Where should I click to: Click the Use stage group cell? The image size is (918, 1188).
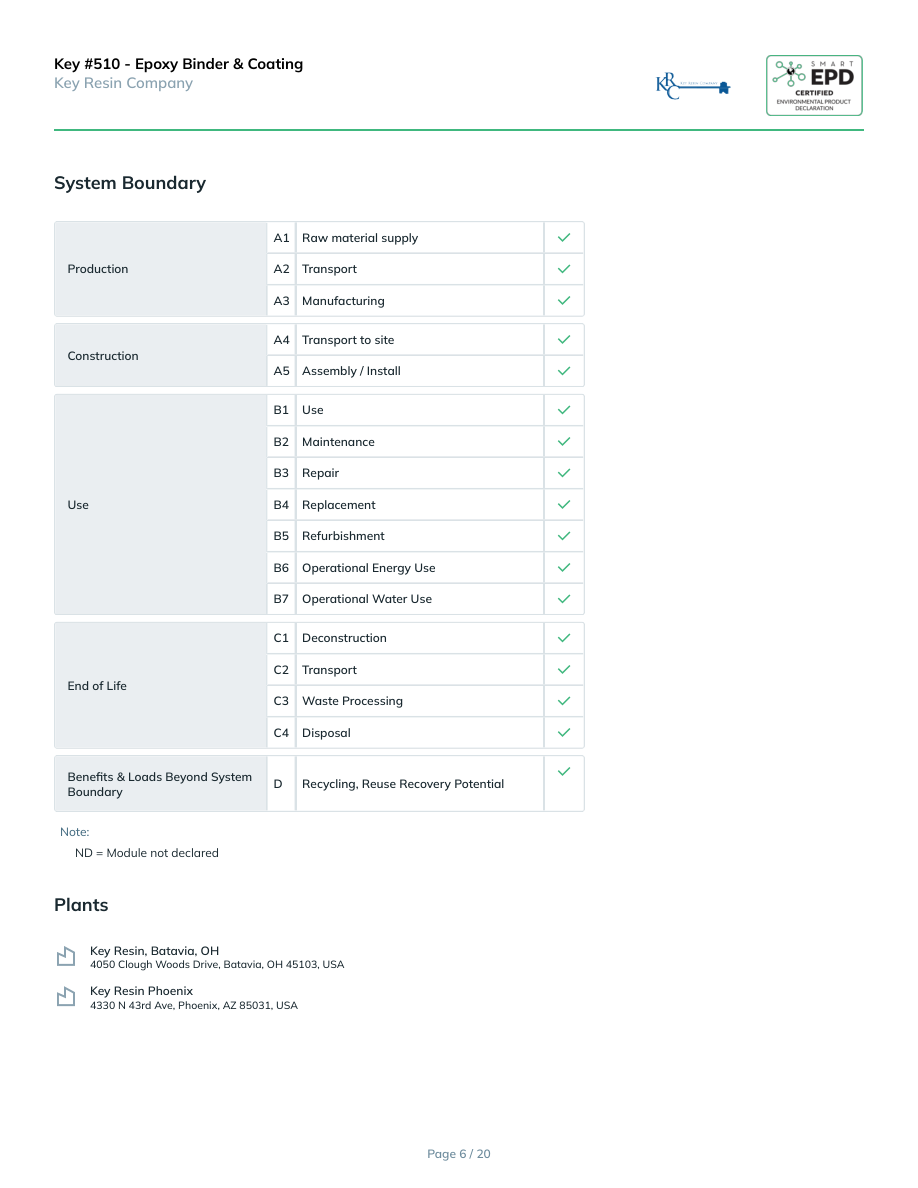(160, 505)
